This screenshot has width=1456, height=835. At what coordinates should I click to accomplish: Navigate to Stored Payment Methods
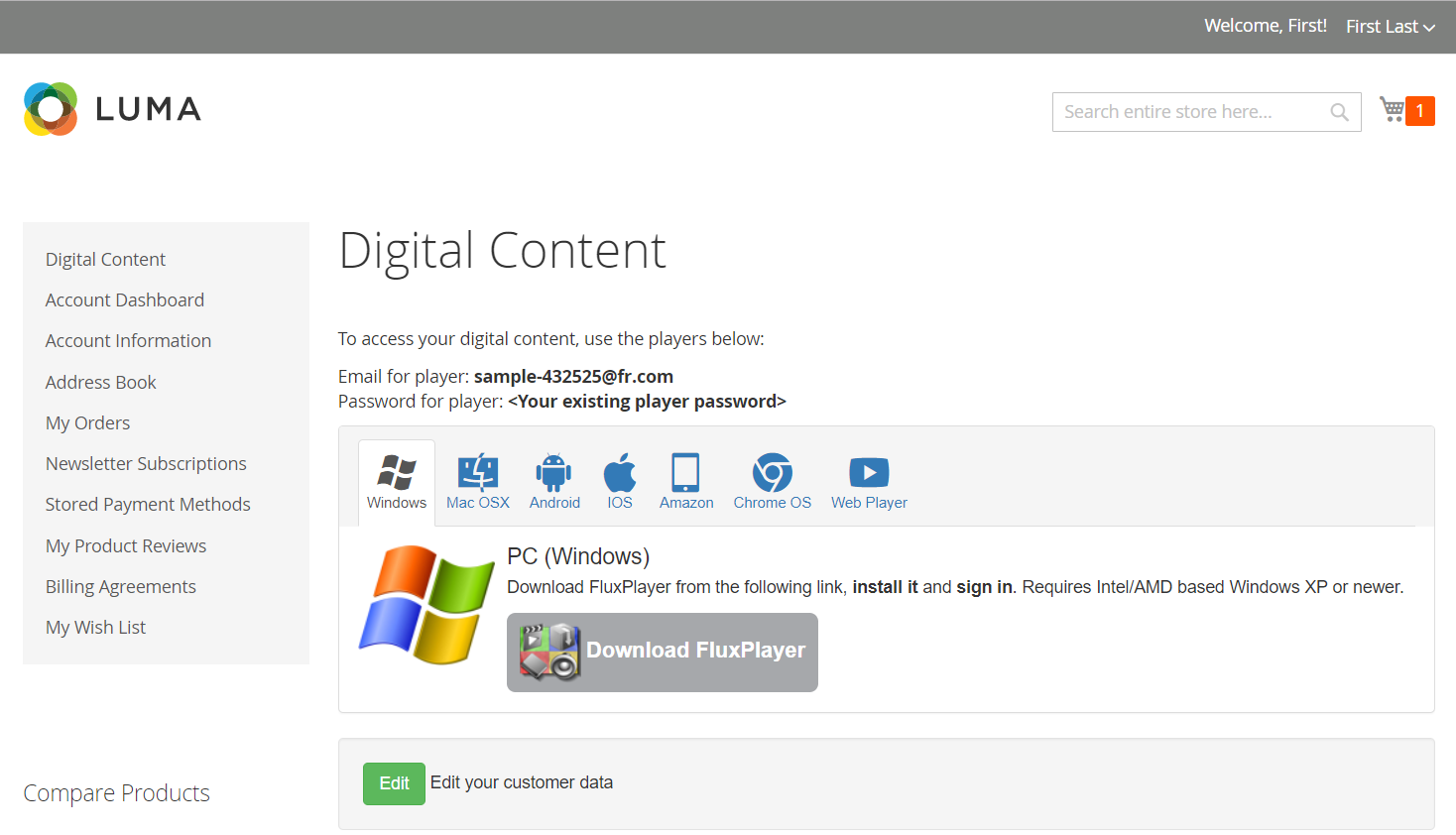(x=148, y=505)
